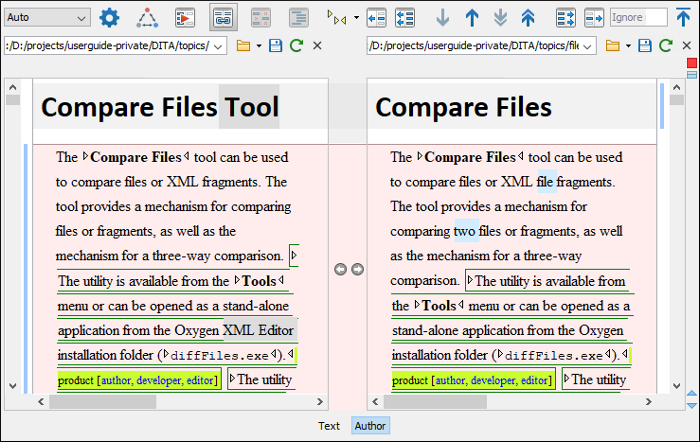Toggle the ignore whitespaces toolbar button
Image resolution: width=700 pixels, height=442 pixels.
[x=298, y=17]
